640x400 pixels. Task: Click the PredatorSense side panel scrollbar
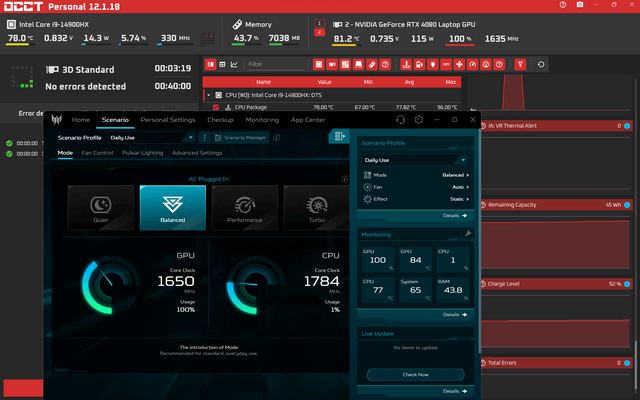(479, 241)
